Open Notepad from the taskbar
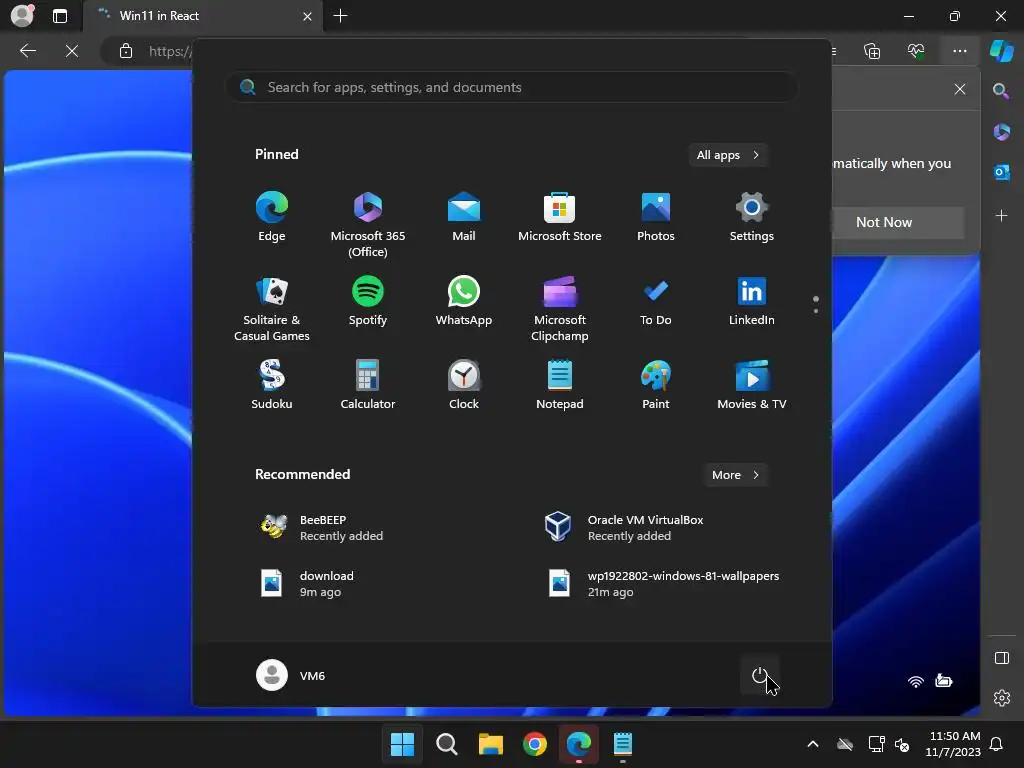Image resolution: width=1024 pixels, height=768 pixels. [x=623, y=744]
